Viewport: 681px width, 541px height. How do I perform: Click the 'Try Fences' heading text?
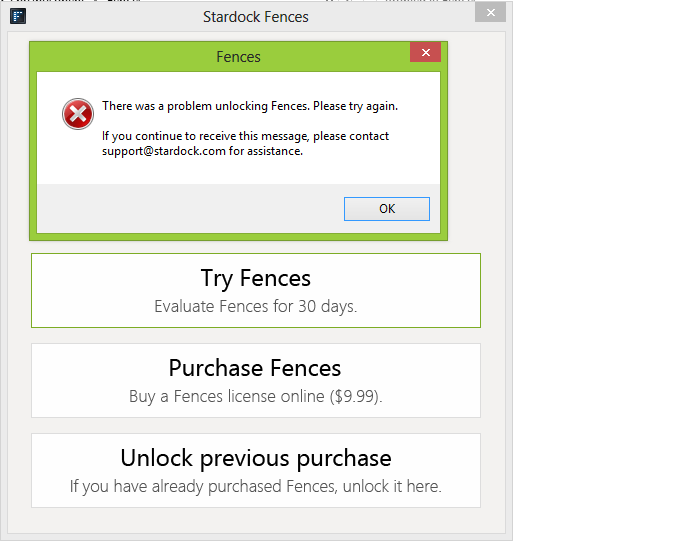[x=255, y=278]
